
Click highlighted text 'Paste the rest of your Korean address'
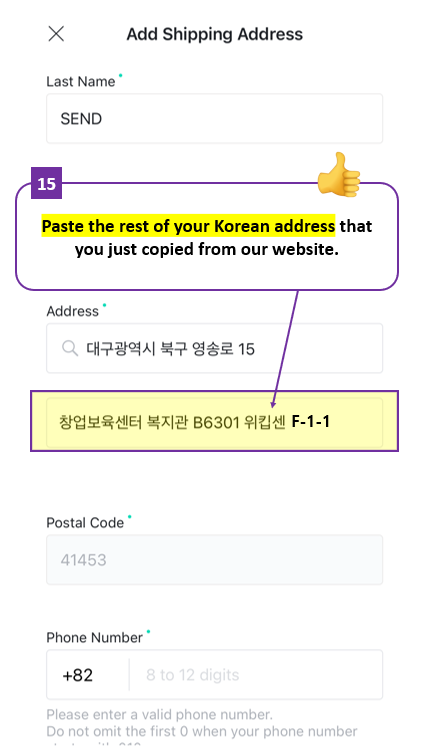[188, 226]
